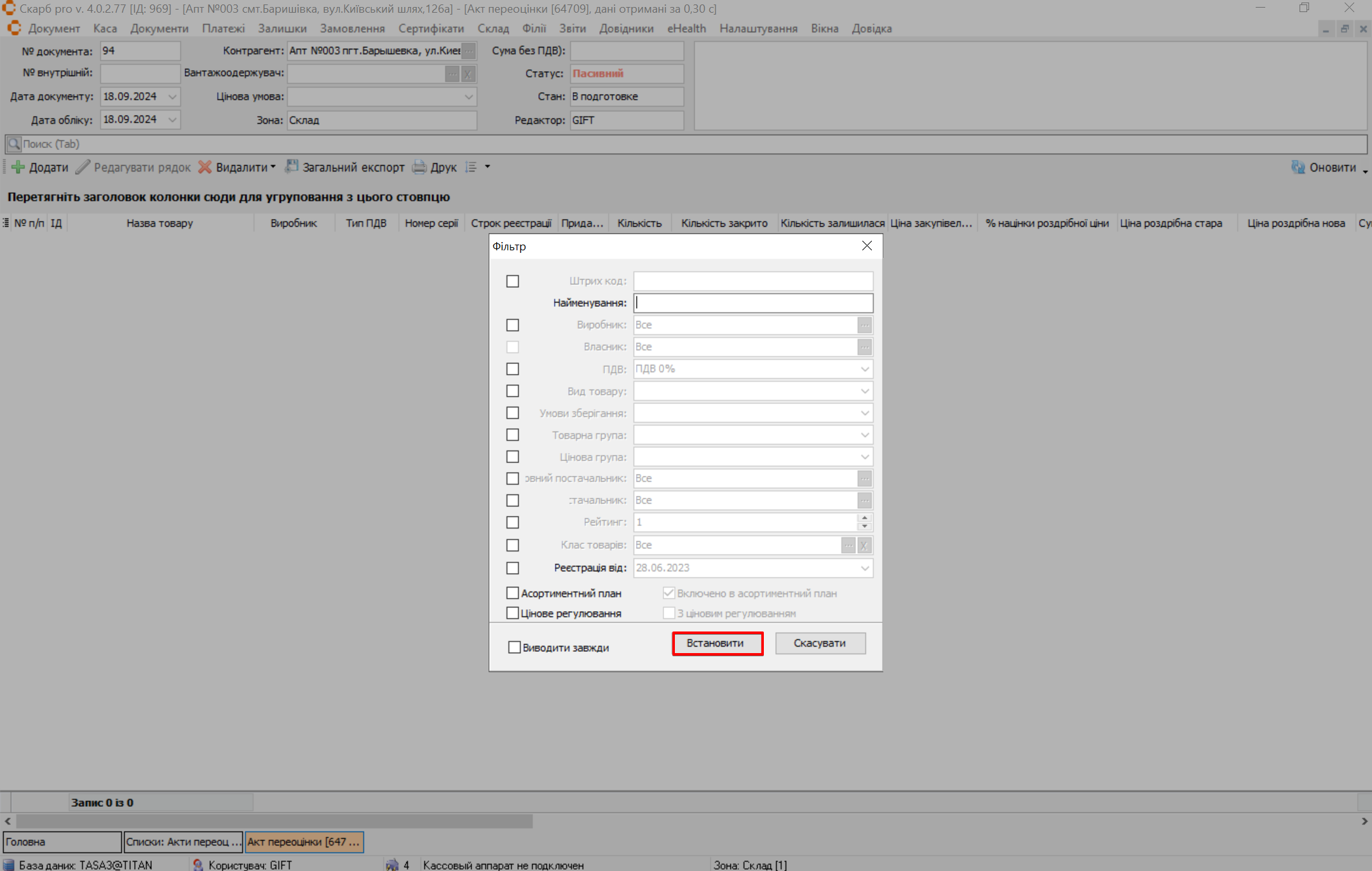Open the Довідники menu
Viewport: 1372px width, 871px height.
click(626, 29)
